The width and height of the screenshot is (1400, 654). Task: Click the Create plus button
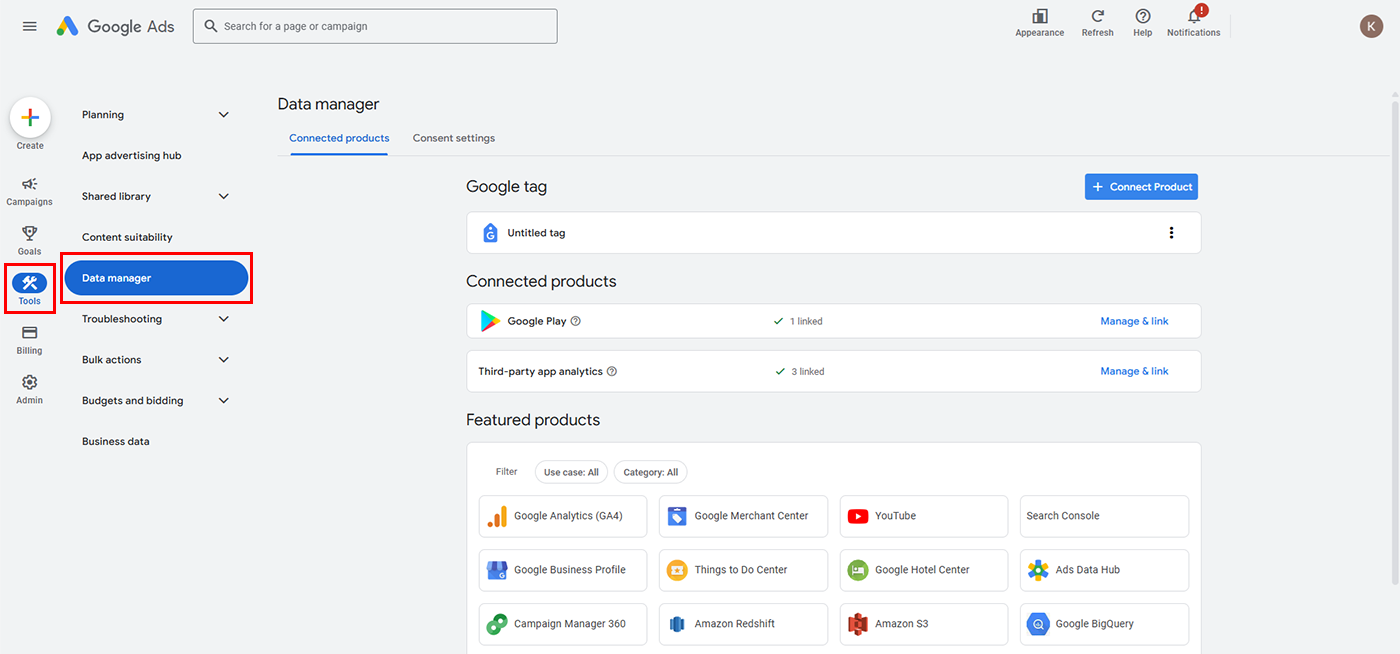point(30,118)
